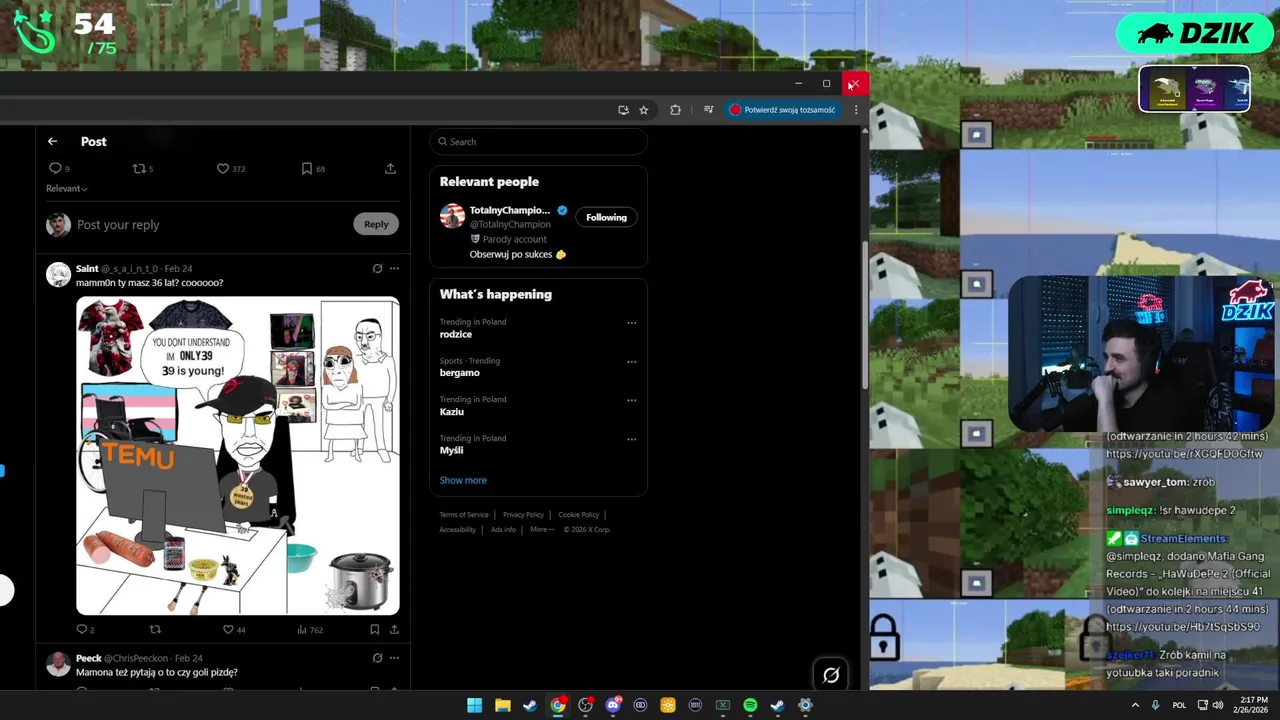Open more options for bergamo trend
Screen dimensions: 1280x720
click(631, 362)
